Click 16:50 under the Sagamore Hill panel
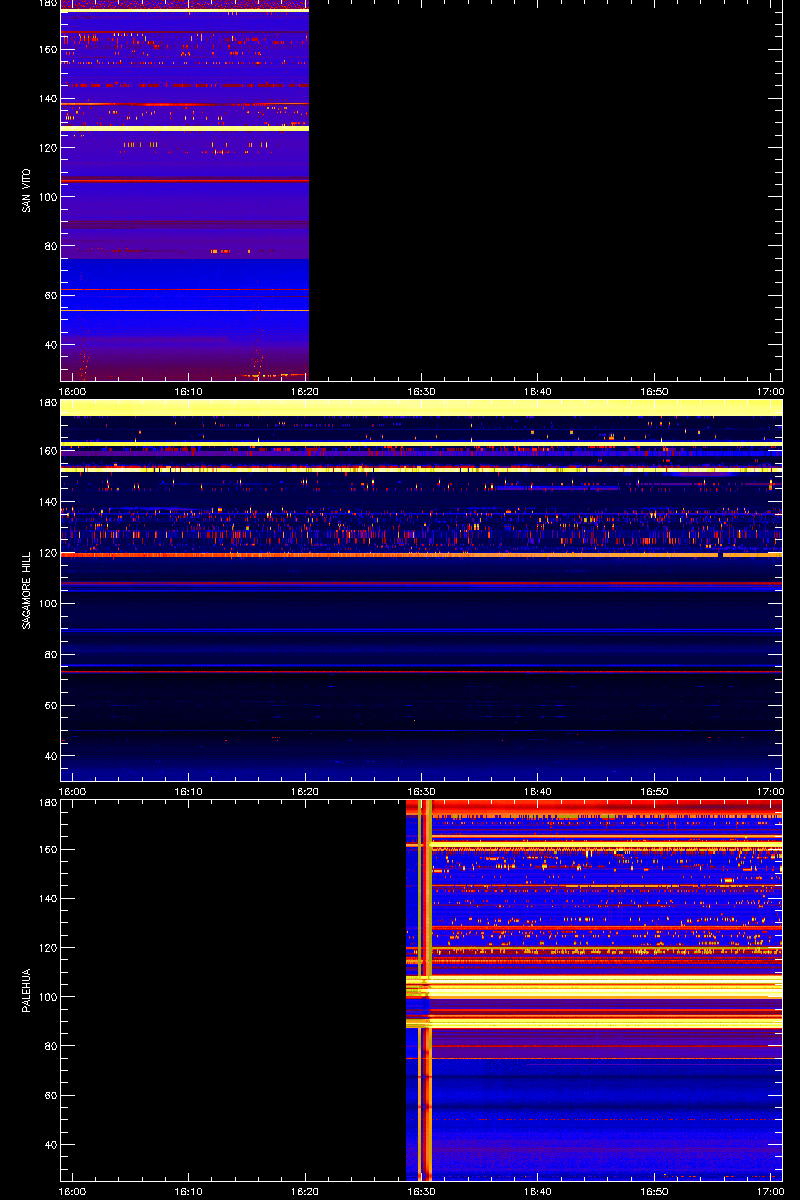Screen dimensions: 800x1200 tap(655, 791)
